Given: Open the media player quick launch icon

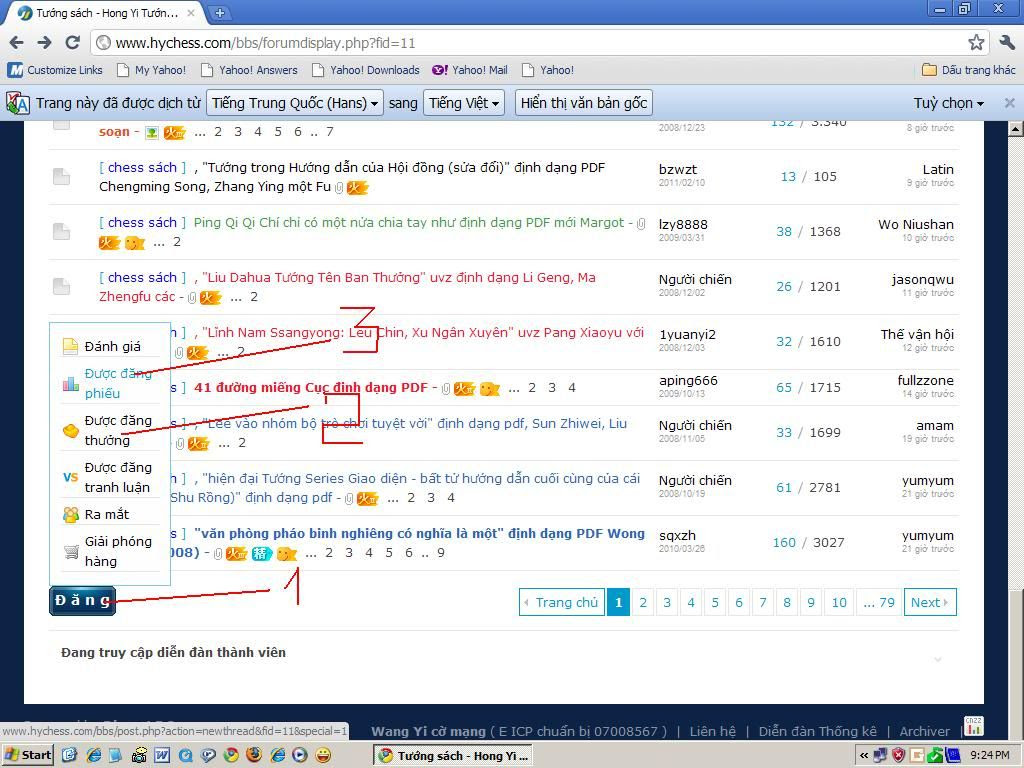Looking at the screenshot, I should (299, 756).
